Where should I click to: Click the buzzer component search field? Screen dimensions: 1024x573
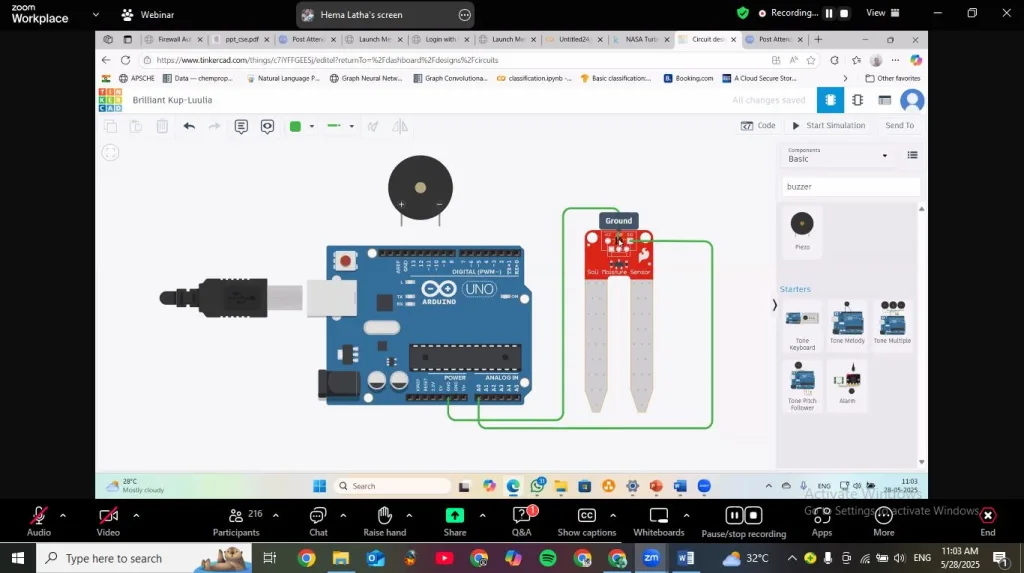pyautogui.click(x=850, y=186)
